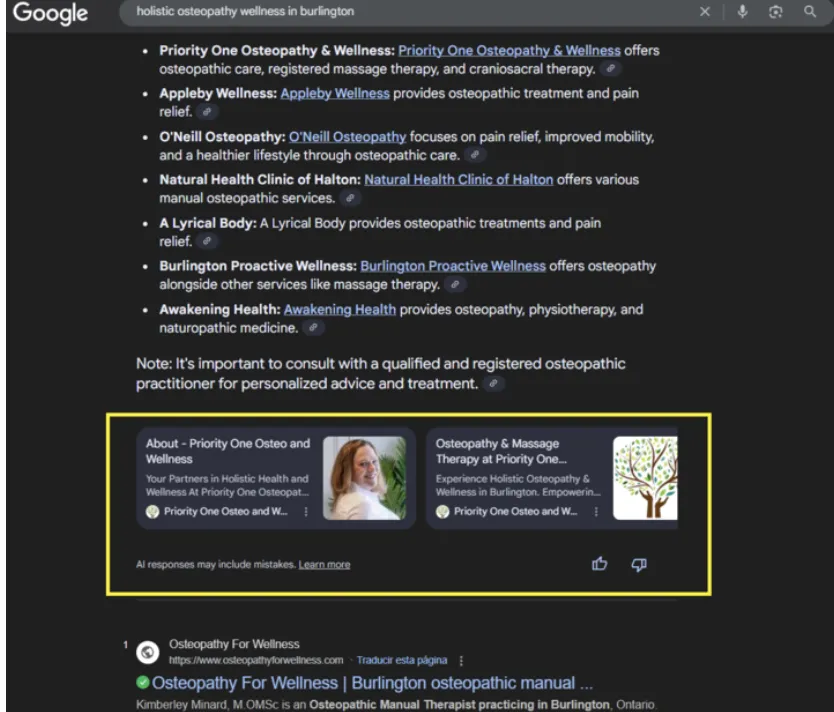
Task: Click source link icon after Appleby Wellness description
Action: (x=207, y=112)
